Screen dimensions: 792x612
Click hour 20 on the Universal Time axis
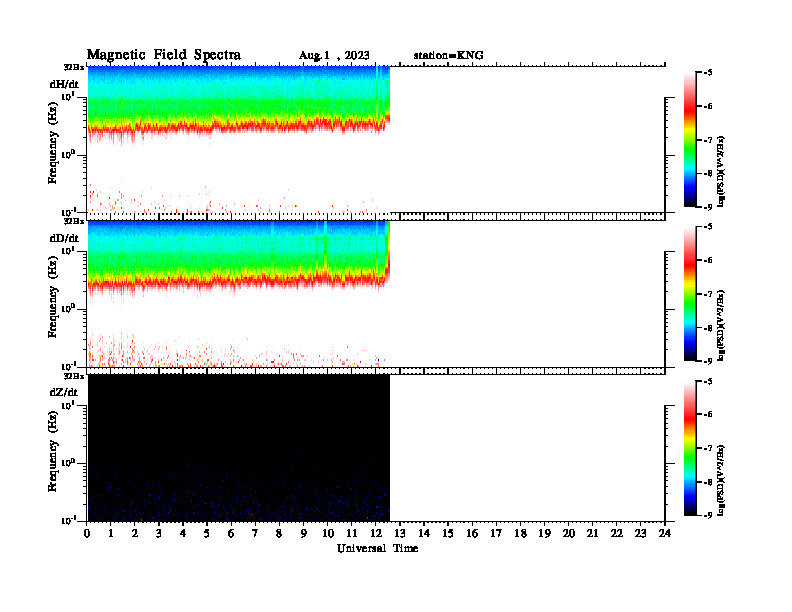569,533
